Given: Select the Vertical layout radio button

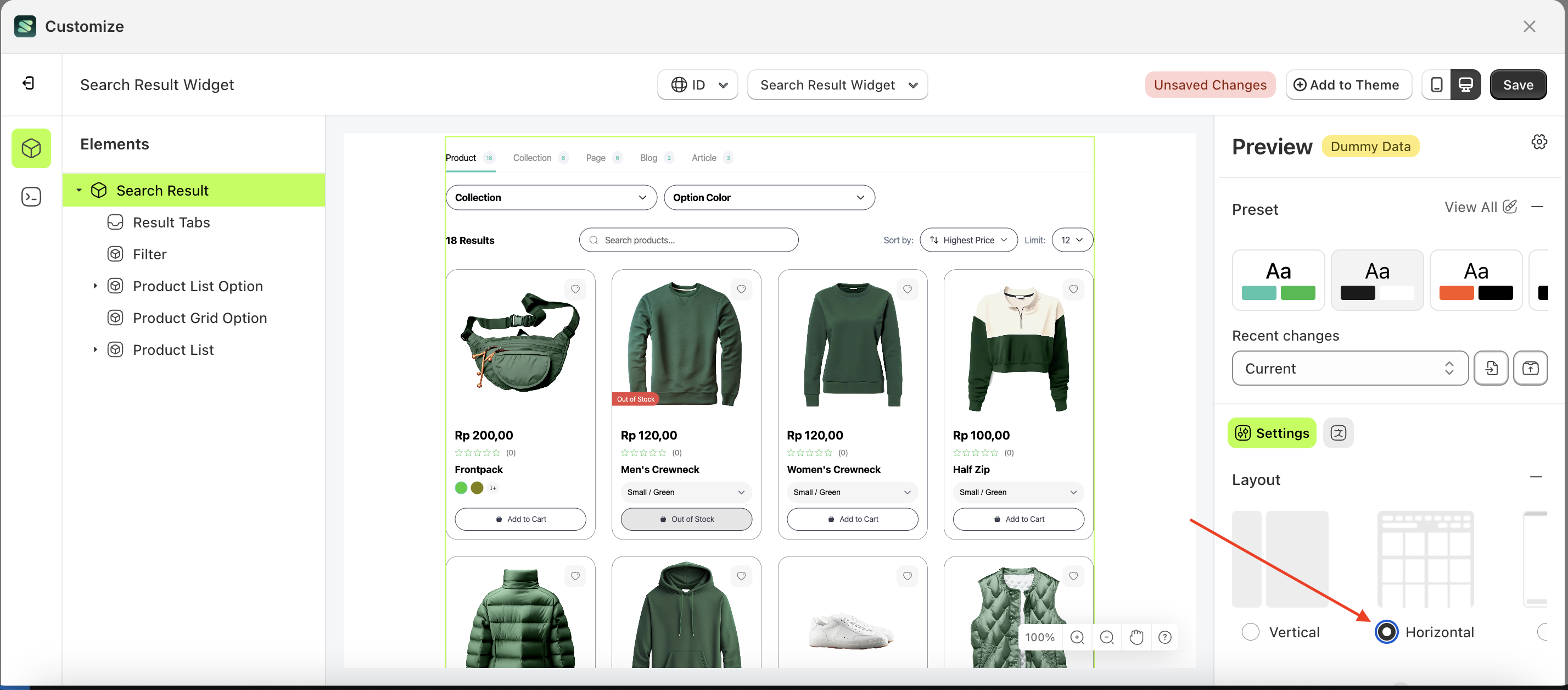Looking at the screenshot, I should pyautogui.click(x=1250, y=632).
